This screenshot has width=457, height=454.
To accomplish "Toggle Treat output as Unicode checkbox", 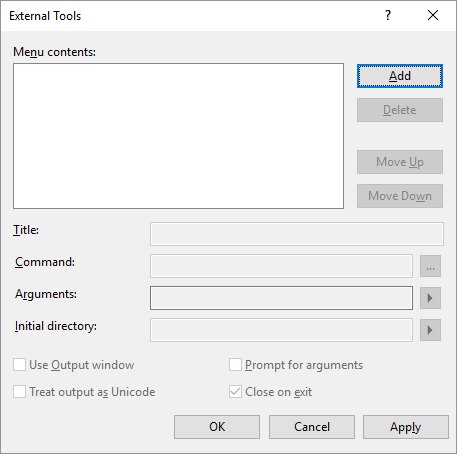I will 19,392.
